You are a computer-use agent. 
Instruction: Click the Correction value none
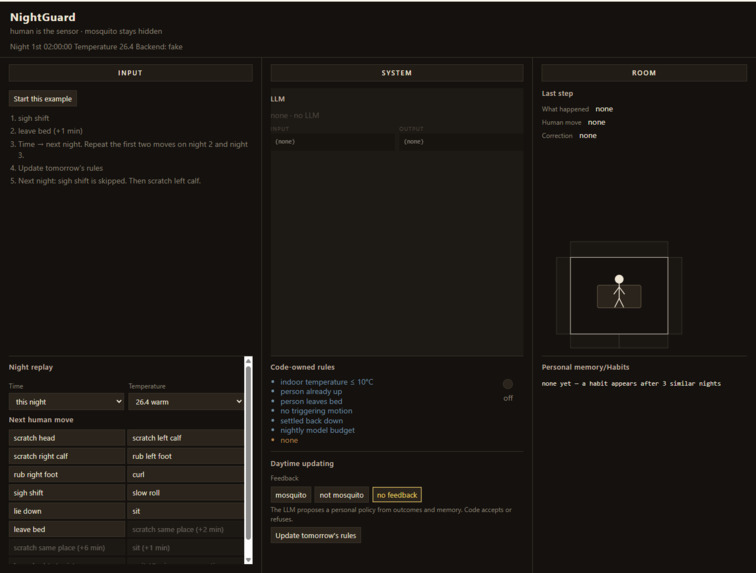tap(587, 136)
